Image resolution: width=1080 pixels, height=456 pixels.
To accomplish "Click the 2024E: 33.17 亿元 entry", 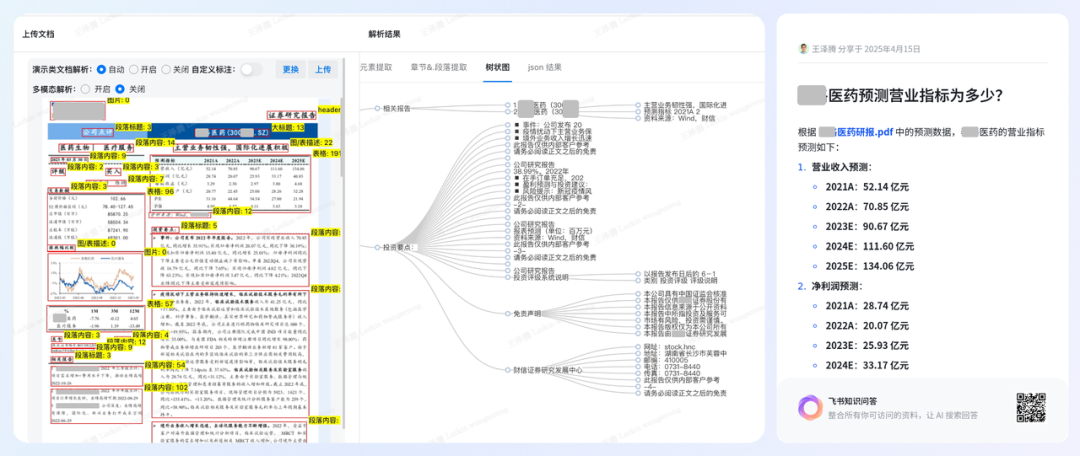I will pos(866,364).
